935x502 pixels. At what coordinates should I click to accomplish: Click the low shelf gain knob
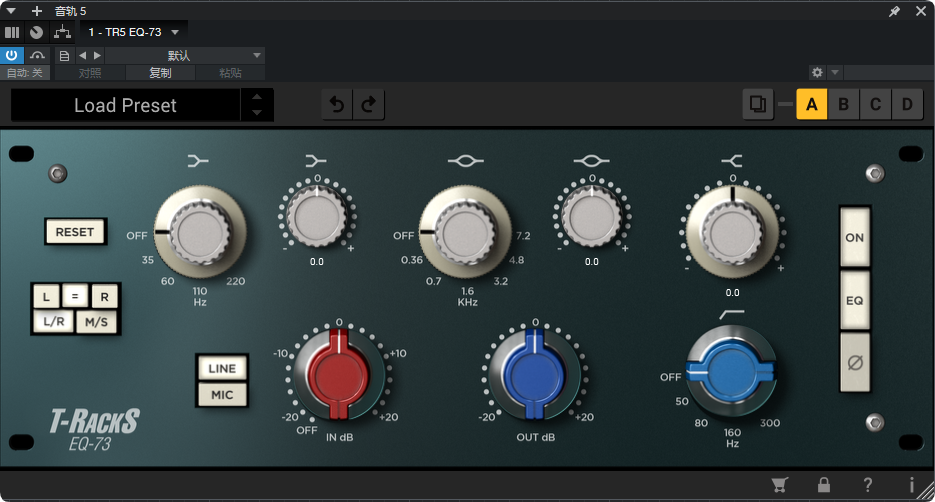317,216
